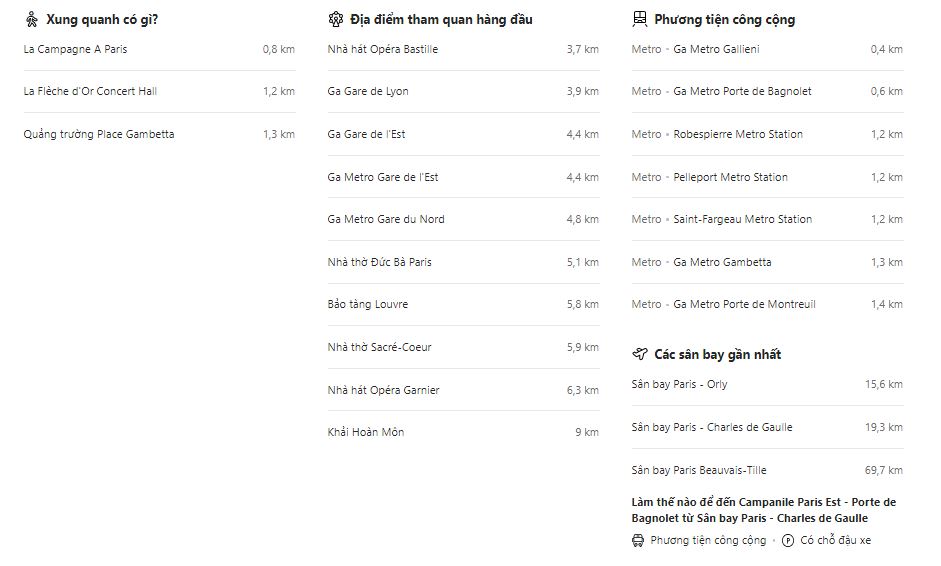Click the airplane icon beside Các sân bay gần nhất
This screenshot has width=941, height=566.
[x=640, y=354]
